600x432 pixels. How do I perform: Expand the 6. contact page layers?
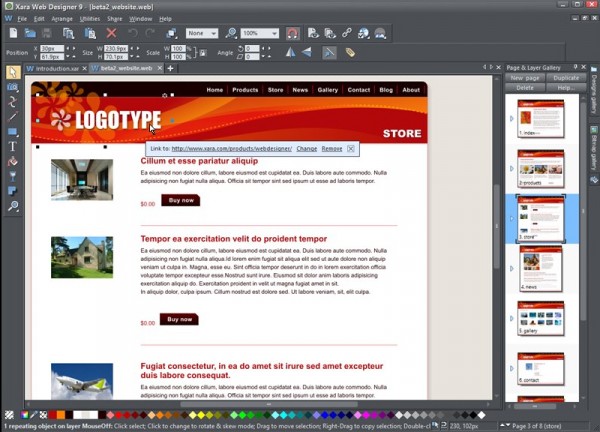click(512, 368)
